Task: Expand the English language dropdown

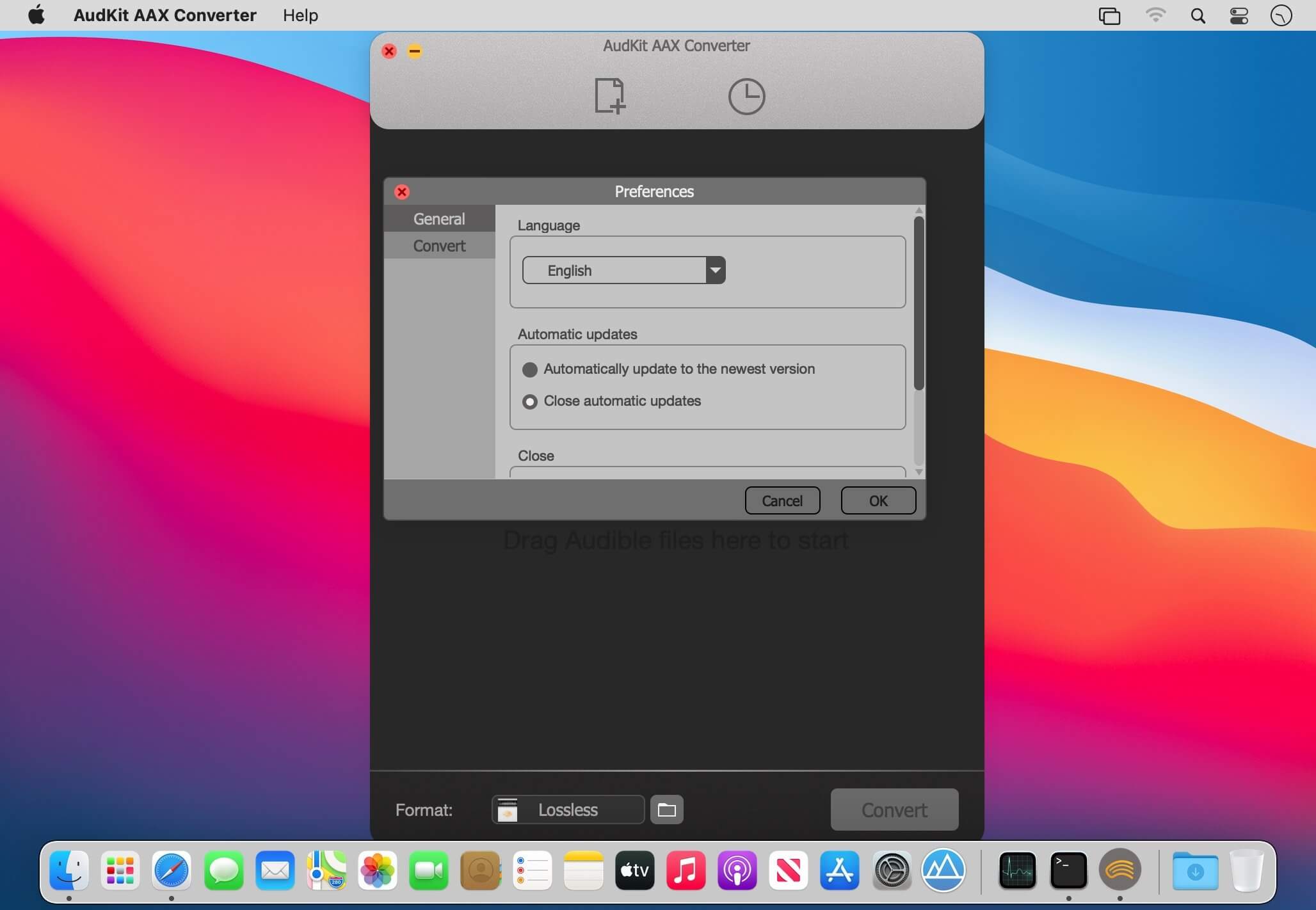Action: [x=623, y=270]
